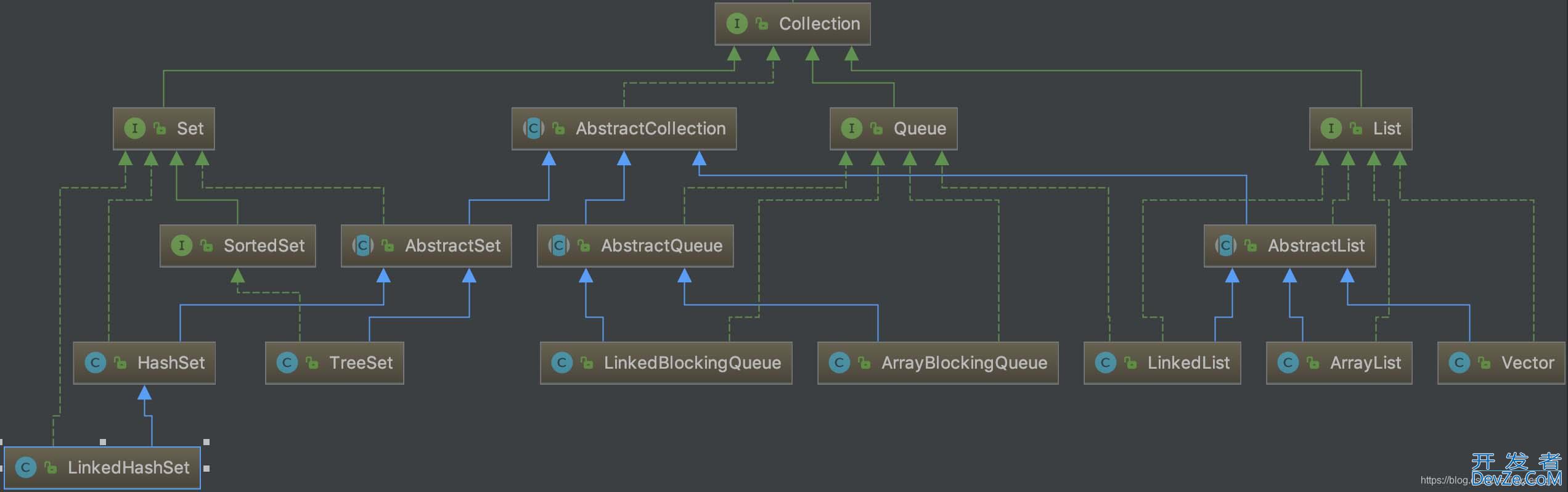Click the top-right selection handle of LinkedHashSet

(x=206, y=442)
